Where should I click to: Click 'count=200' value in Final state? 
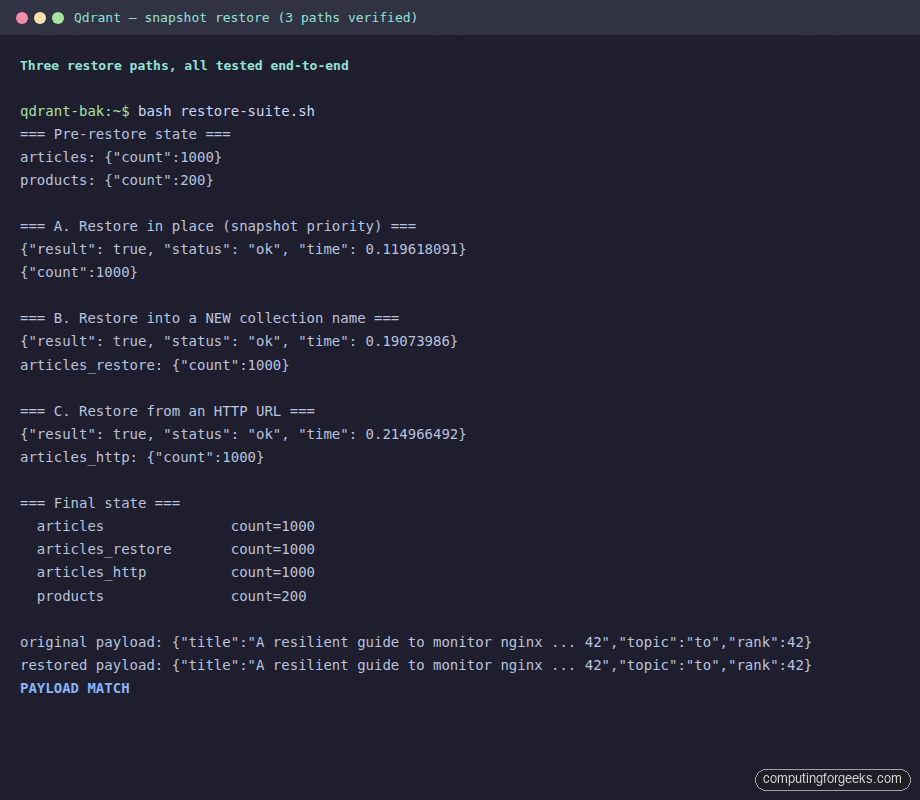tap(269, 596)
